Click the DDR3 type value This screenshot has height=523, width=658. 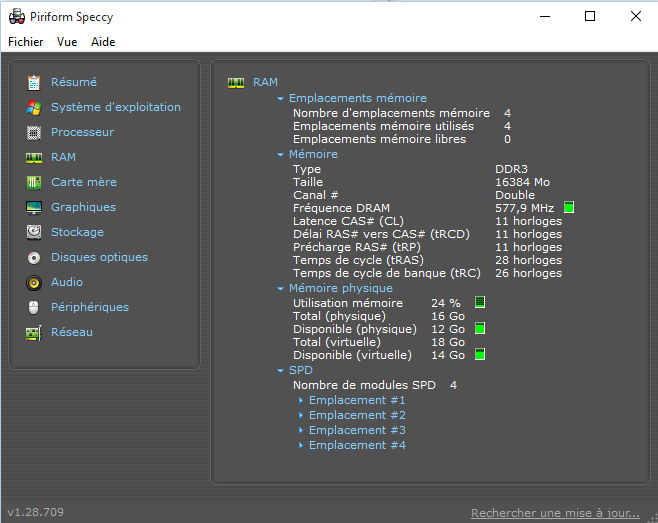[x=512, y=169]
